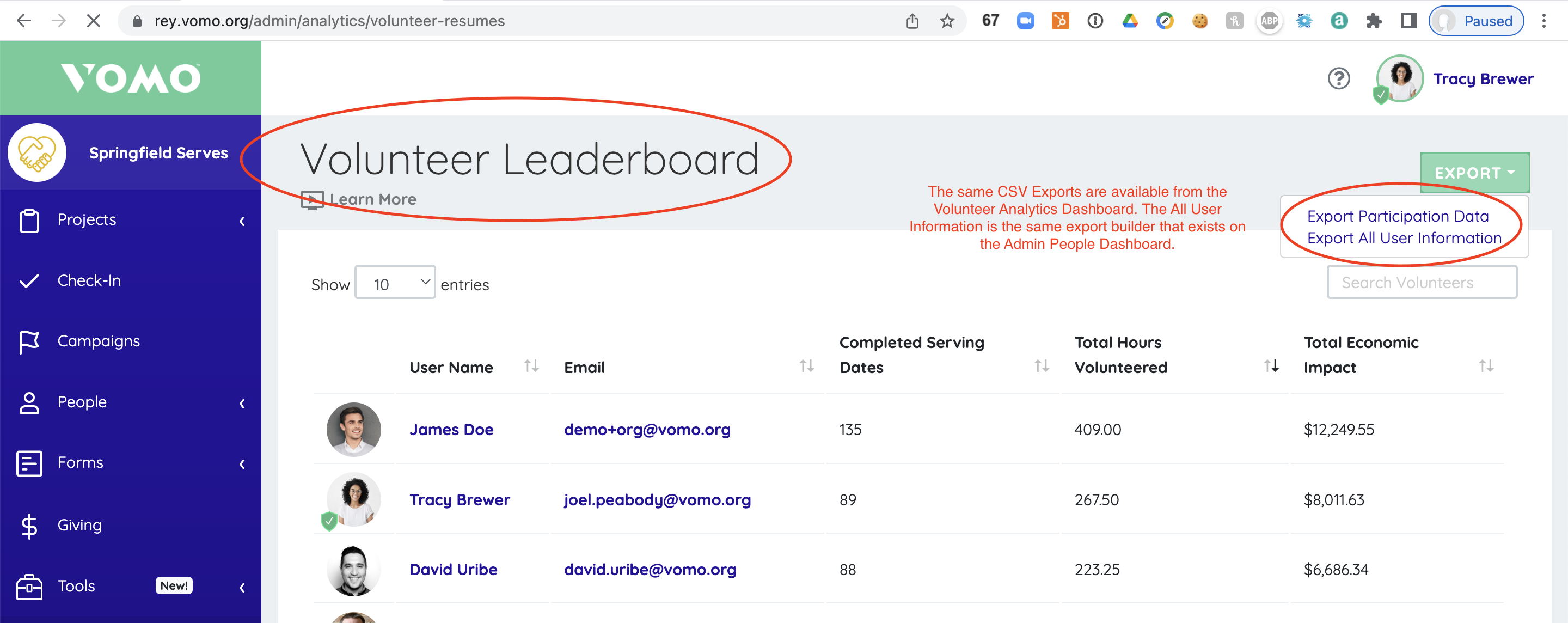Open the AdBlock Plus ABP extension
Viewport: 1568px width, 623px height.
1270,21
